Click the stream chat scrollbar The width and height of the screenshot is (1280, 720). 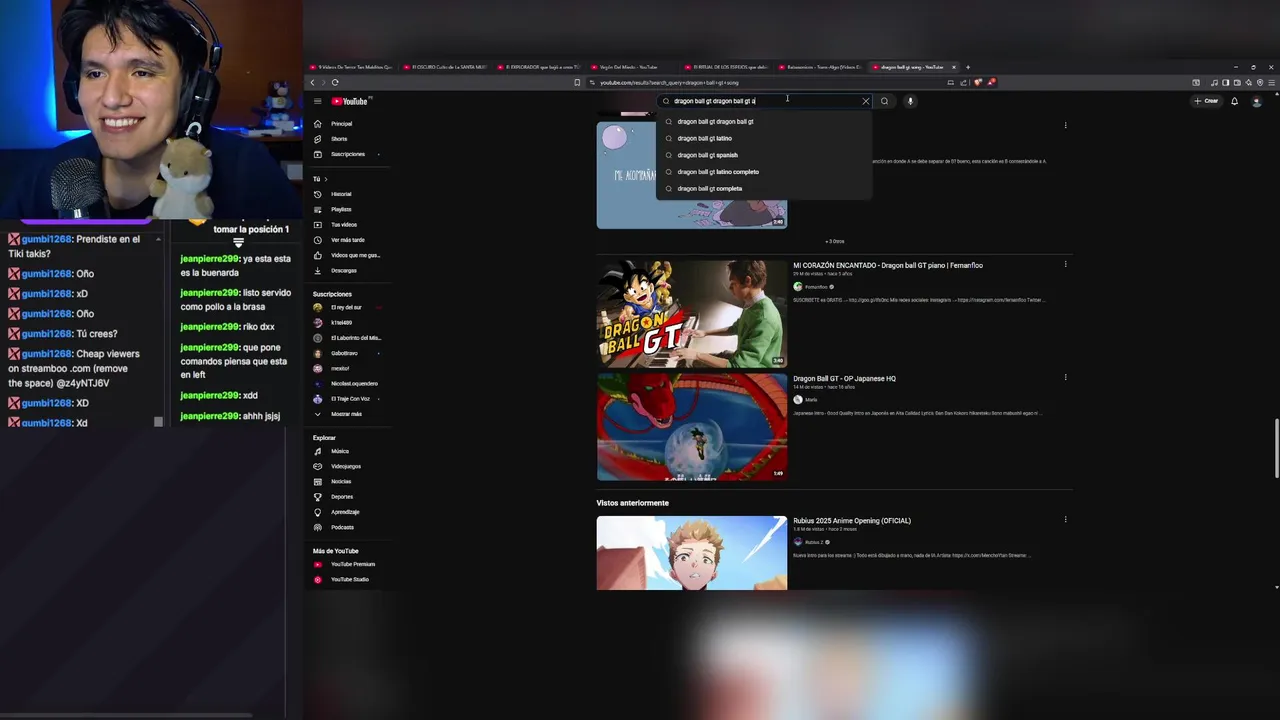[158, 422]
